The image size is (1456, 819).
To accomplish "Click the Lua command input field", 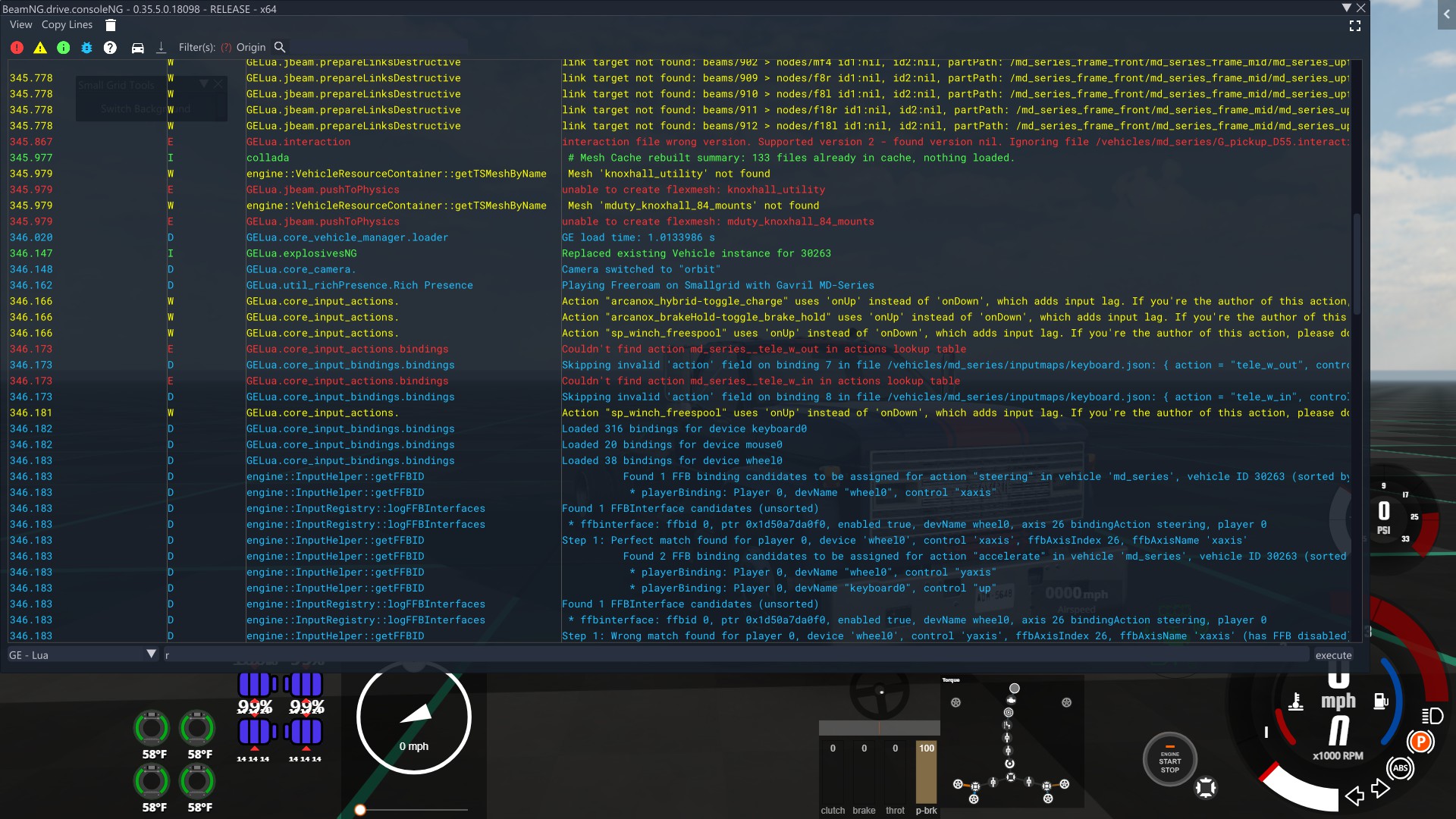I will pos(736,655).
